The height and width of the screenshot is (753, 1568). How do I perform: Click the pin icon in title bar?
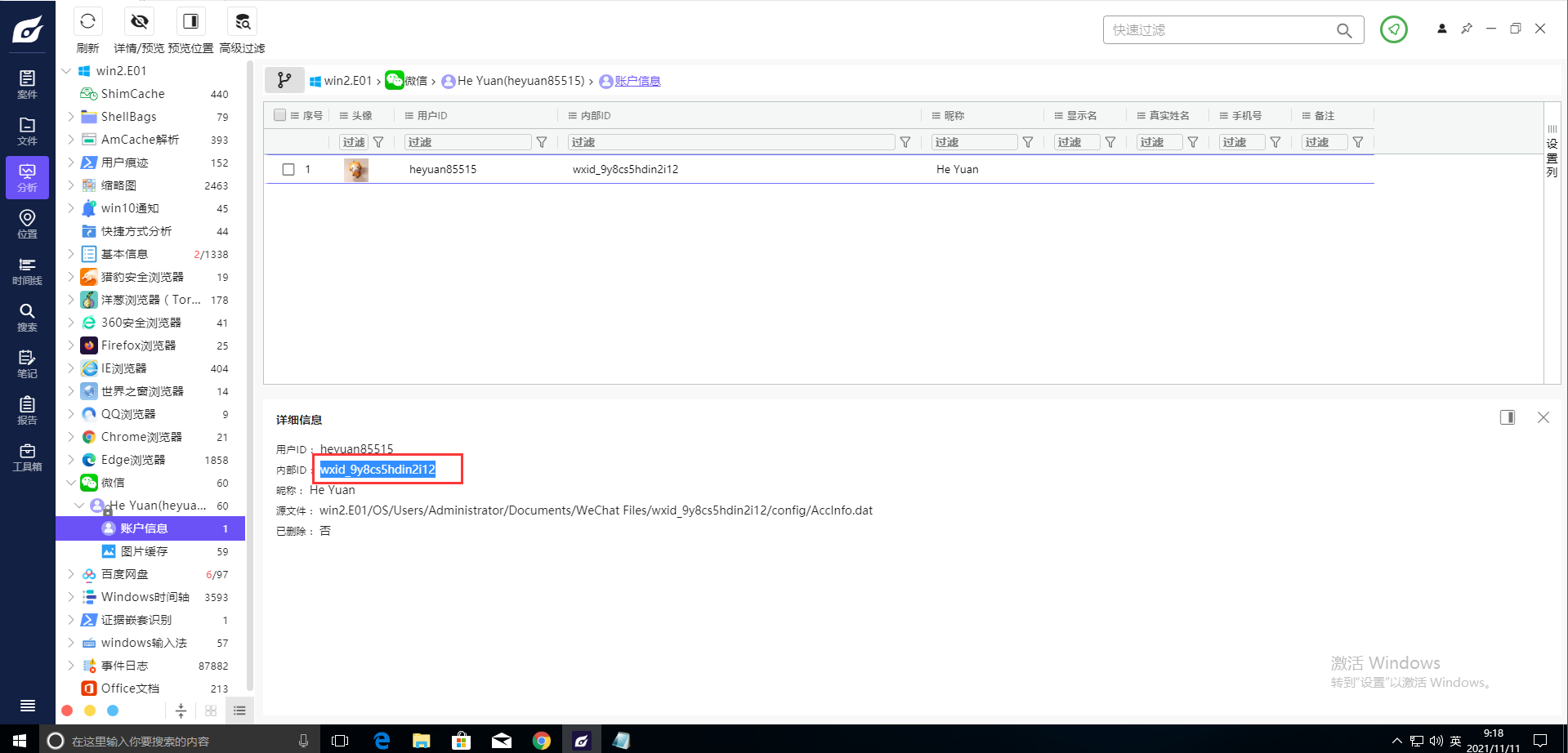pos(1467,29)
